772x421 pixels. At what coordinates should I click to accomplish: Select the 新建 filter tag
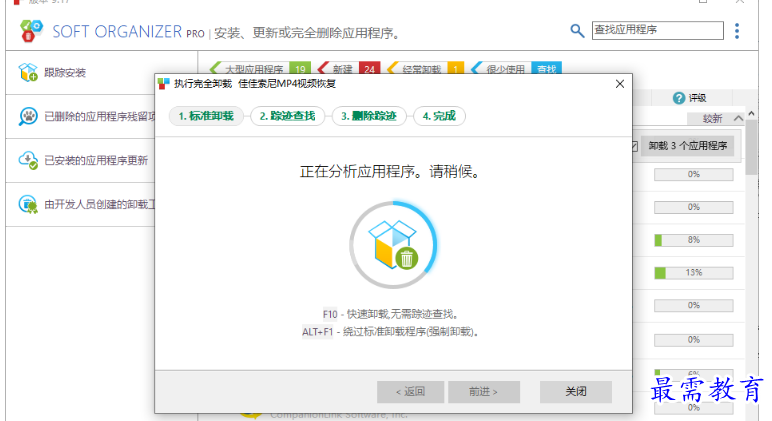point(349,68)
